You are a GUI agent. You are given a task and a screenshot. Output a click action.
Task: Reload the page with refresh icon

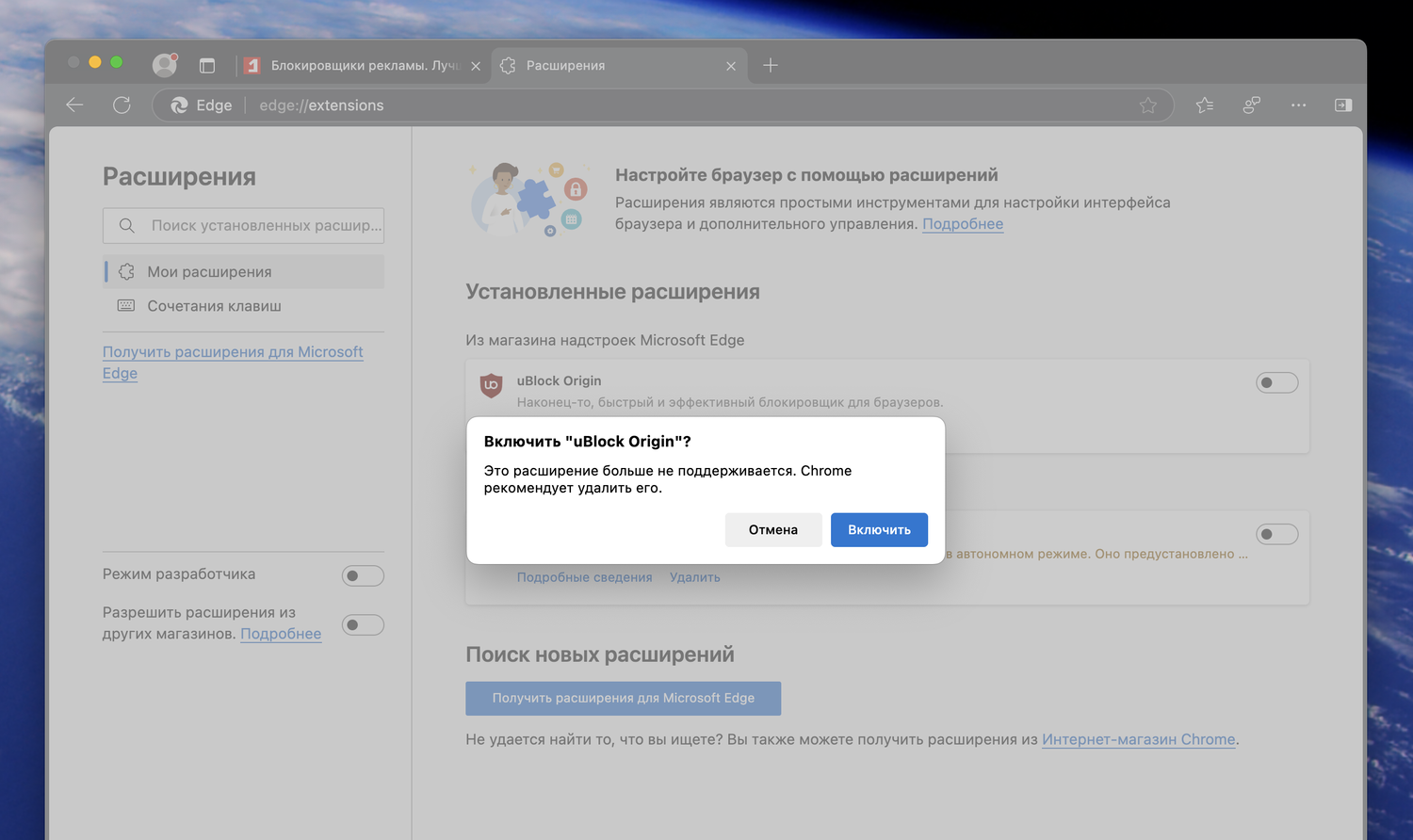(122, 105)
